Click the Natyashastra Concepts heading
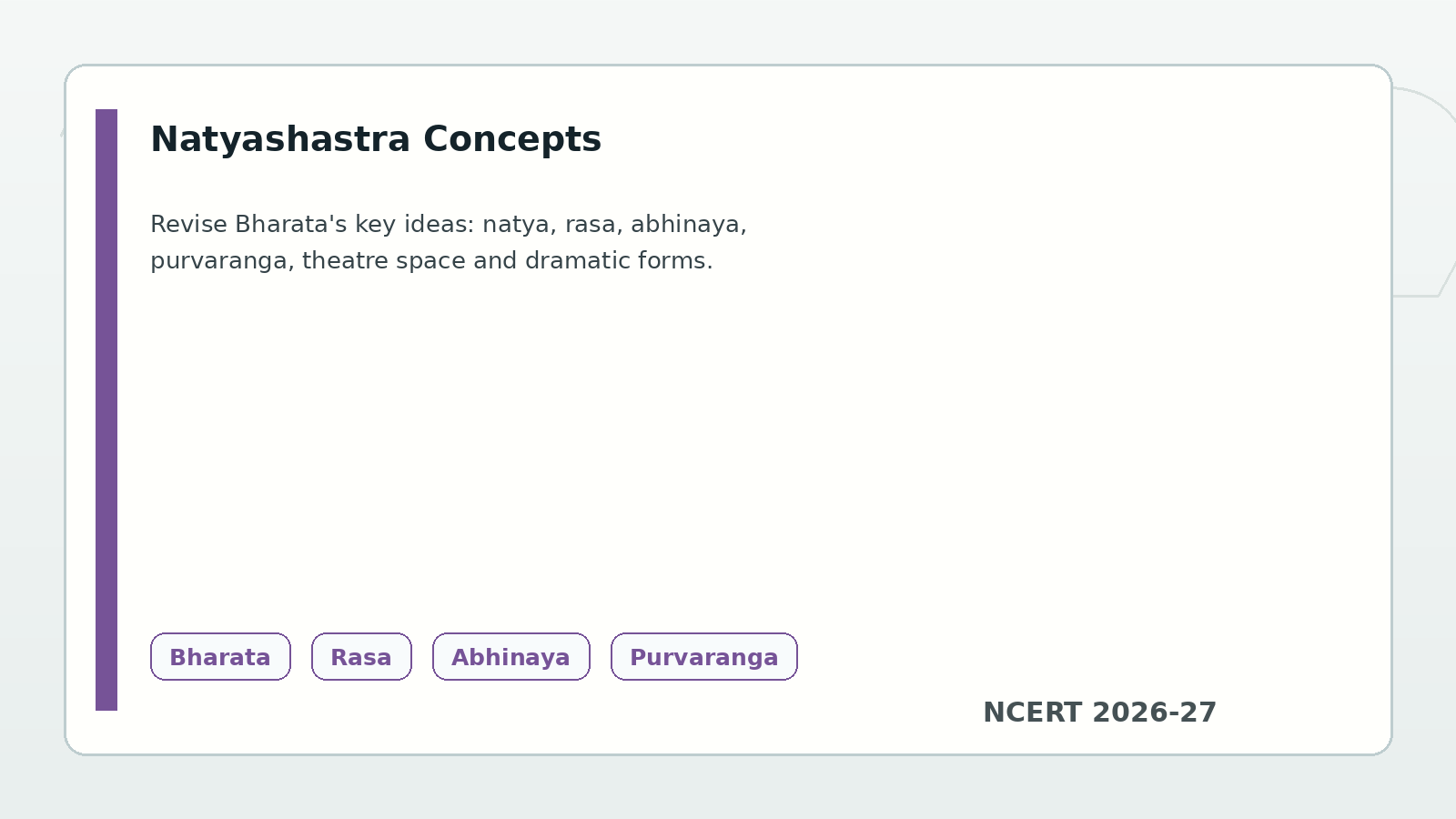1456x819 pixels. [376, 139]
